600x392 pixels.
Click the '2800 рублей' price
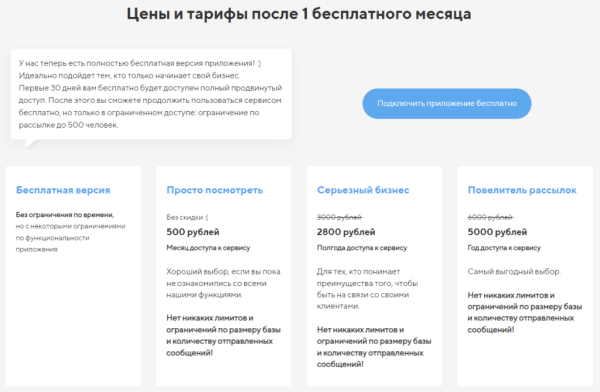tap(346, 232)
